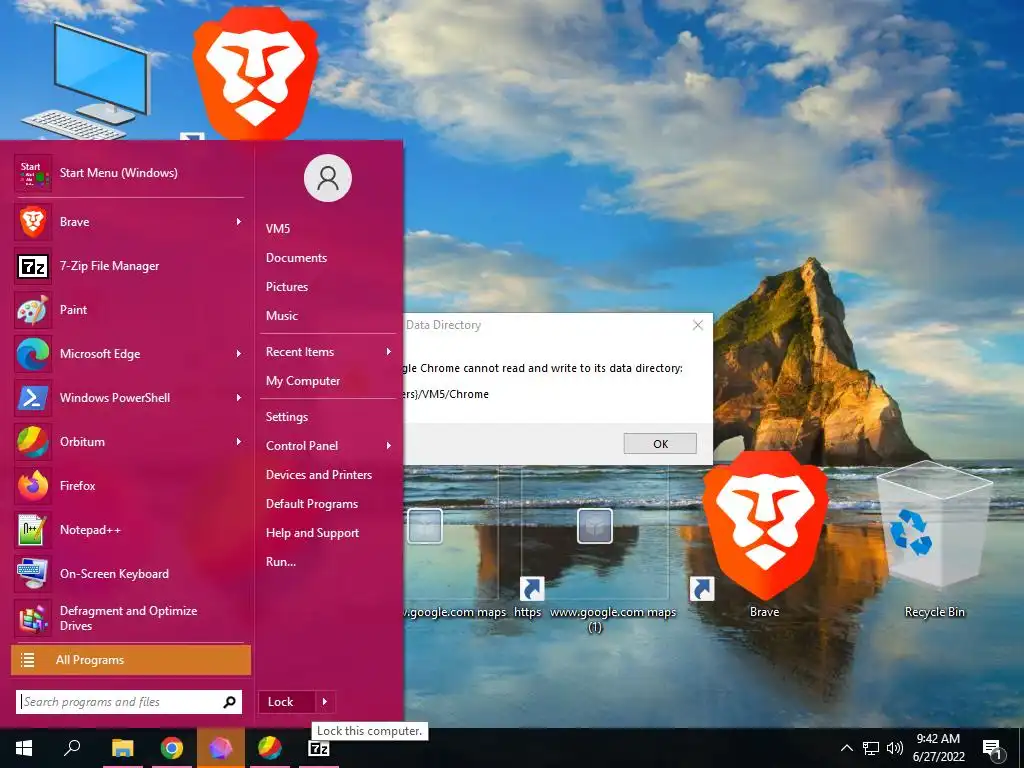
Task: Select the pink Start Menu app taskbar icon
Action: (x=220, y=748)
